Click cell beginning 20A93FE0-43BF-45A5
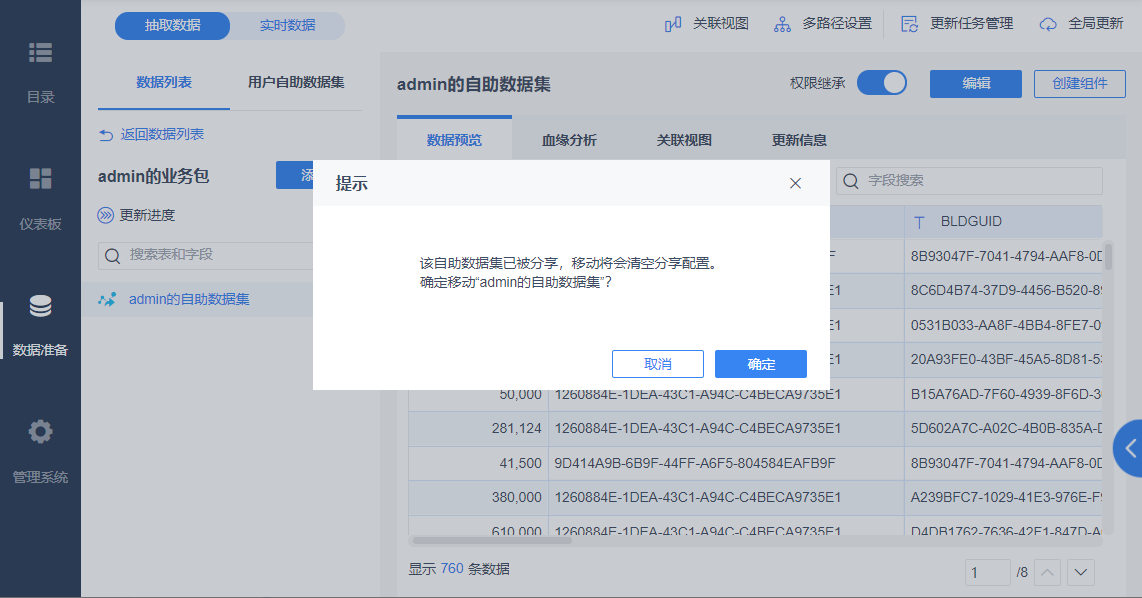1142x598 pixels. [1006, 360]
